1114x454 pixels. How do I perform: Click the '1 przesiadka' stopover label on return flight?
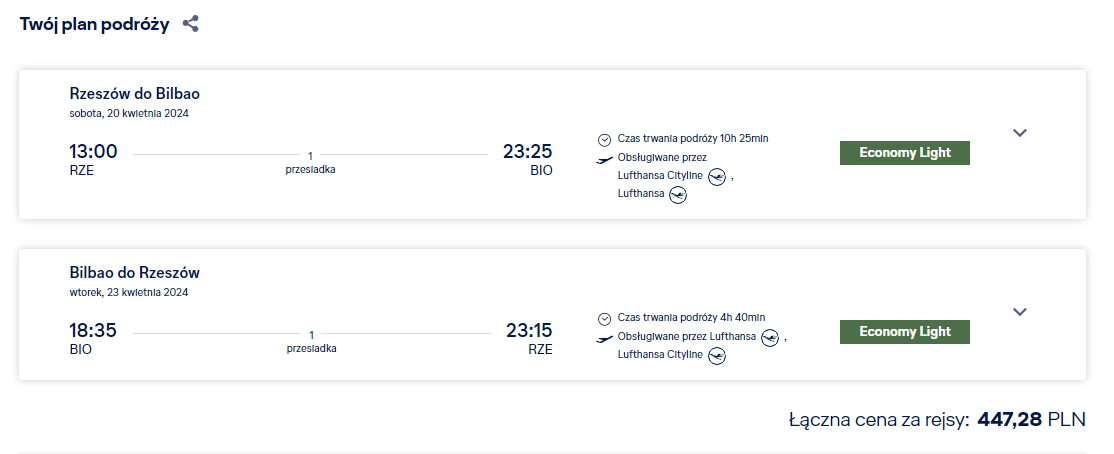pyautogui.click(x=311, y=342)
